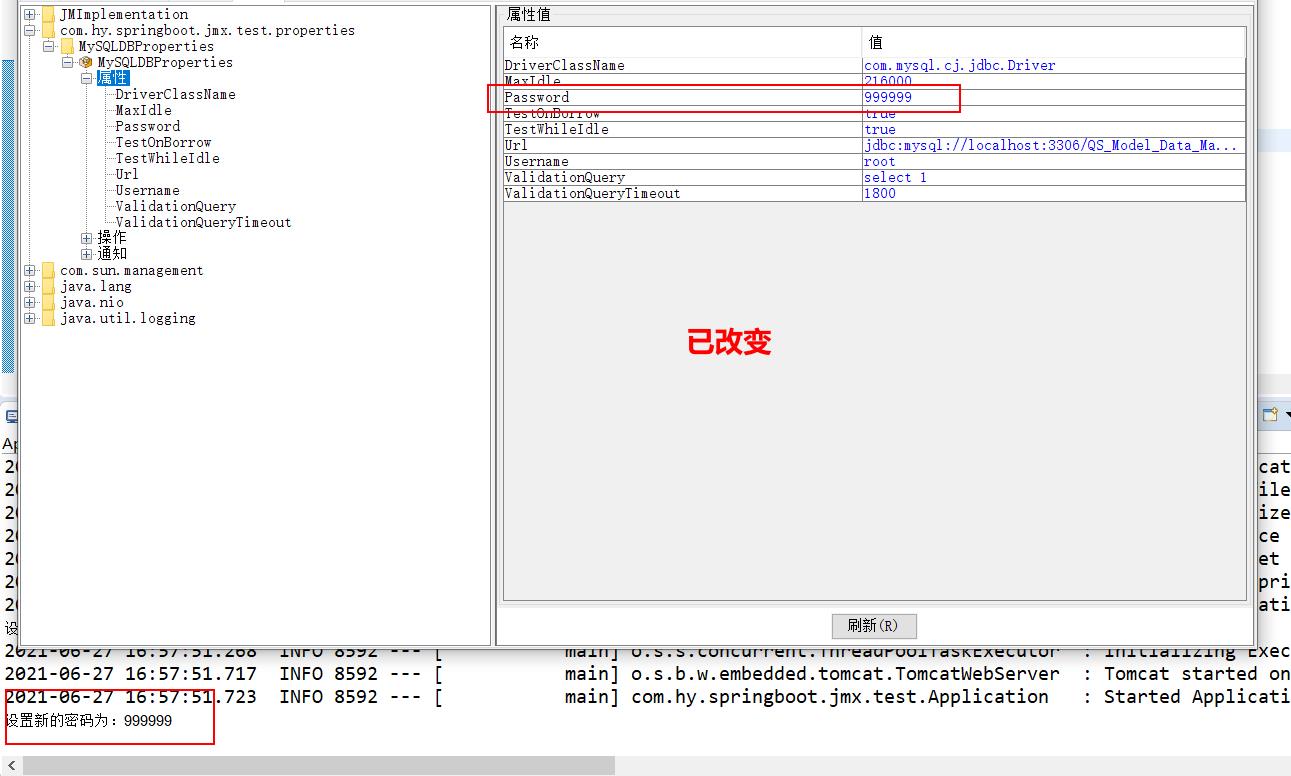Screen dimensions: 1291x776
Task: Select MaxIdle in the attribute tree
Action: pos(144,111)
